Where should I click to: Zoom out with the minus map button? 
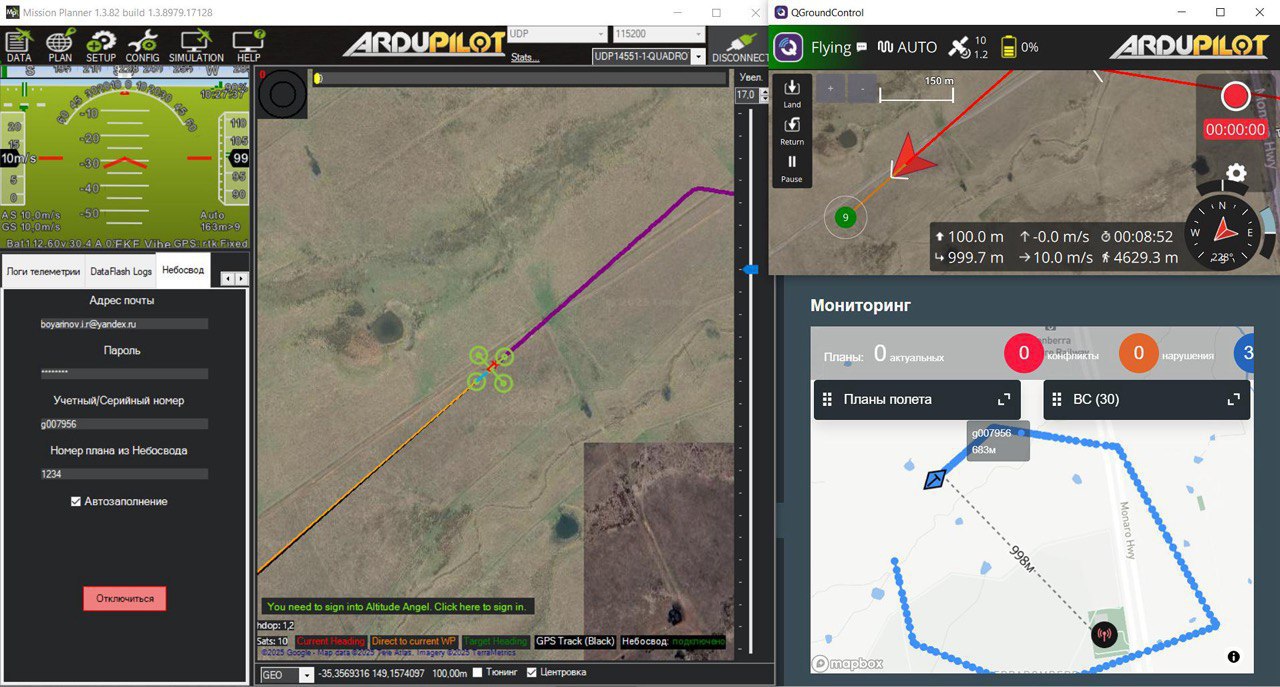[x=861, y=88]
